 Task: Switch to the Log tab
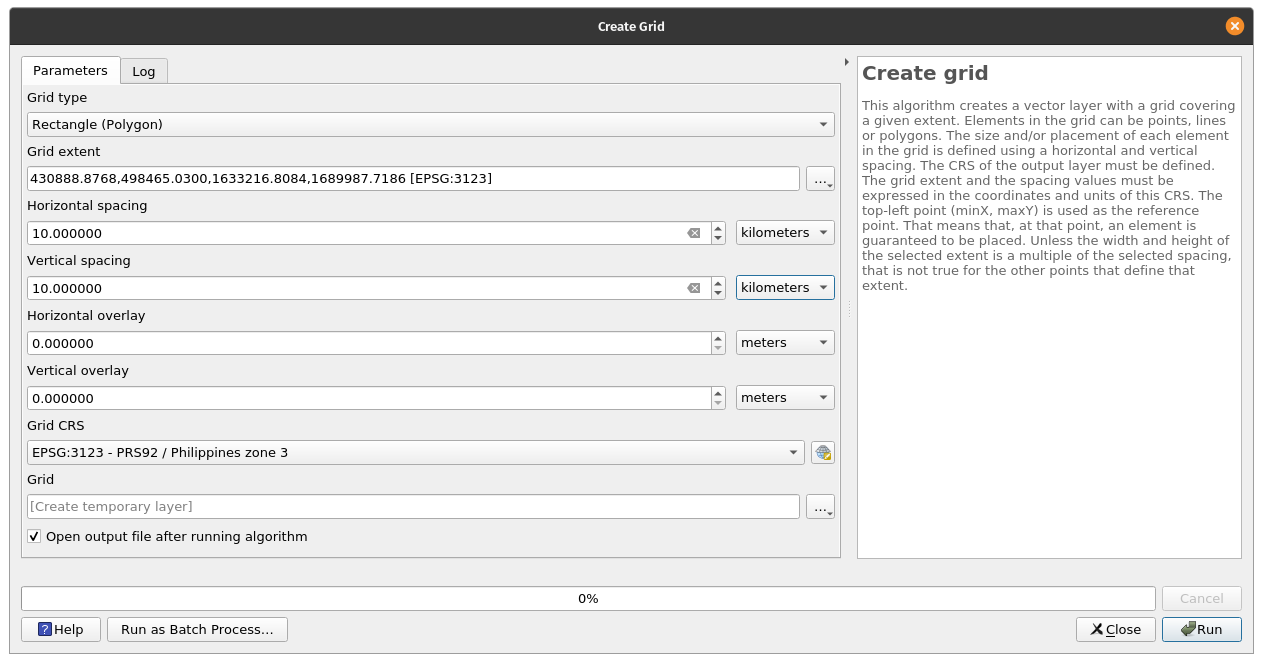coord(144,71)
